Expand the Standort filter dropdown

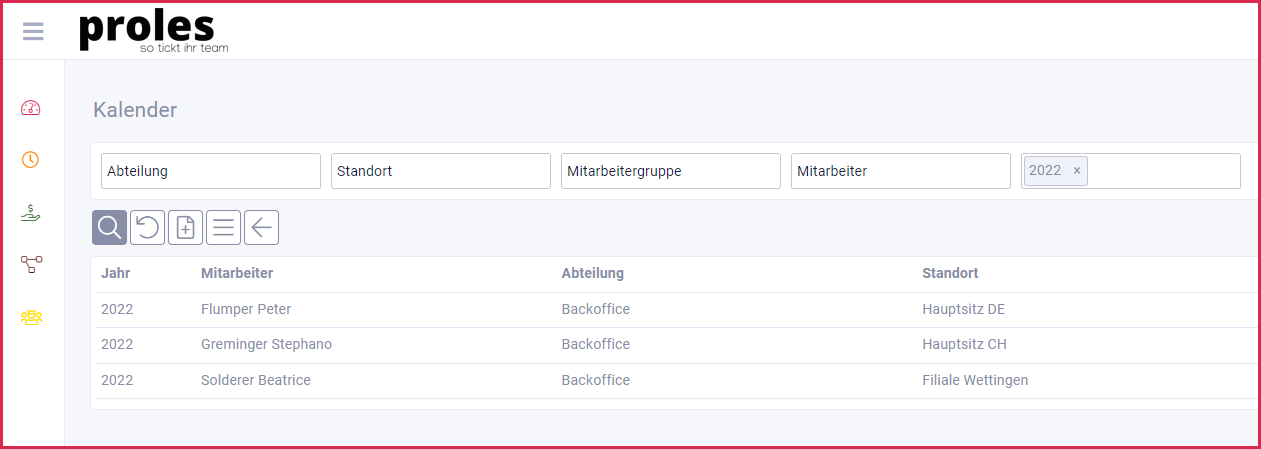tap(440, 171)
